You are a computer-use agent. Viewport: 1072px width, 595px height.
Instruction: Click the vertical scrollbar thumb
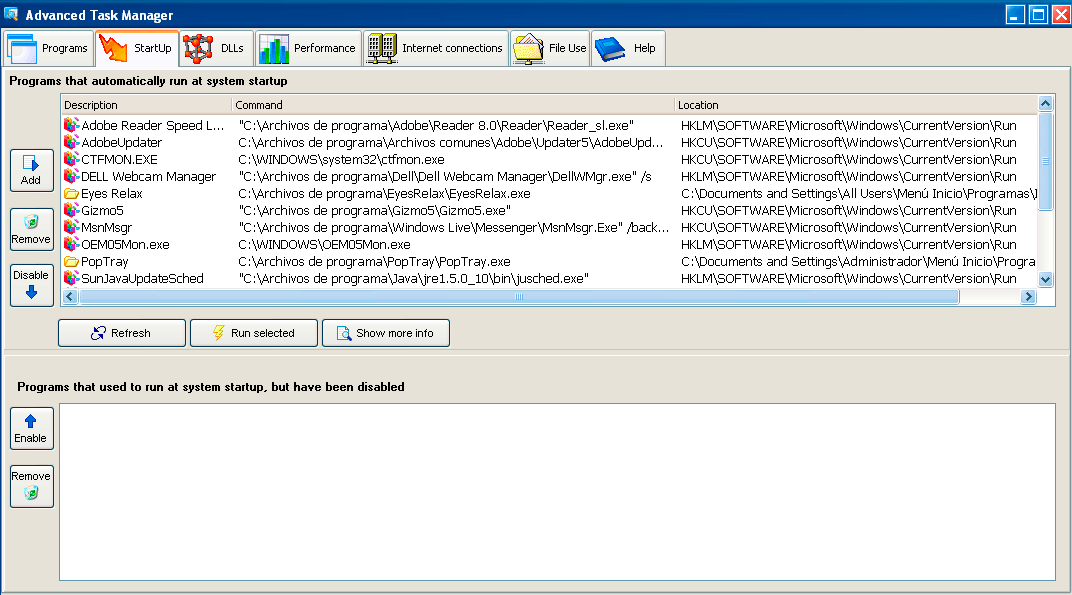coord(1045,161)
